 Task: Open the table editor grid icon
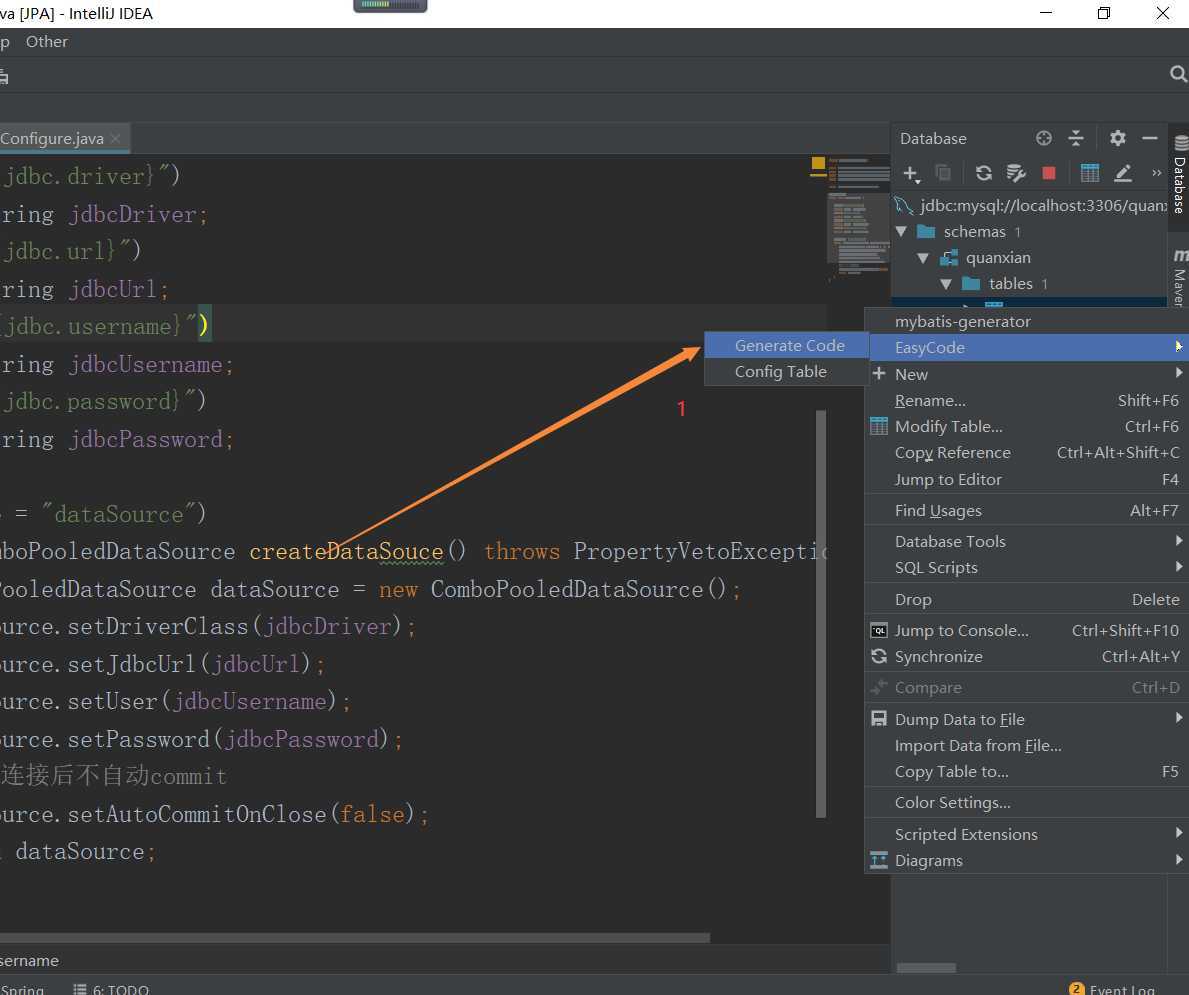coord(1090,173)
